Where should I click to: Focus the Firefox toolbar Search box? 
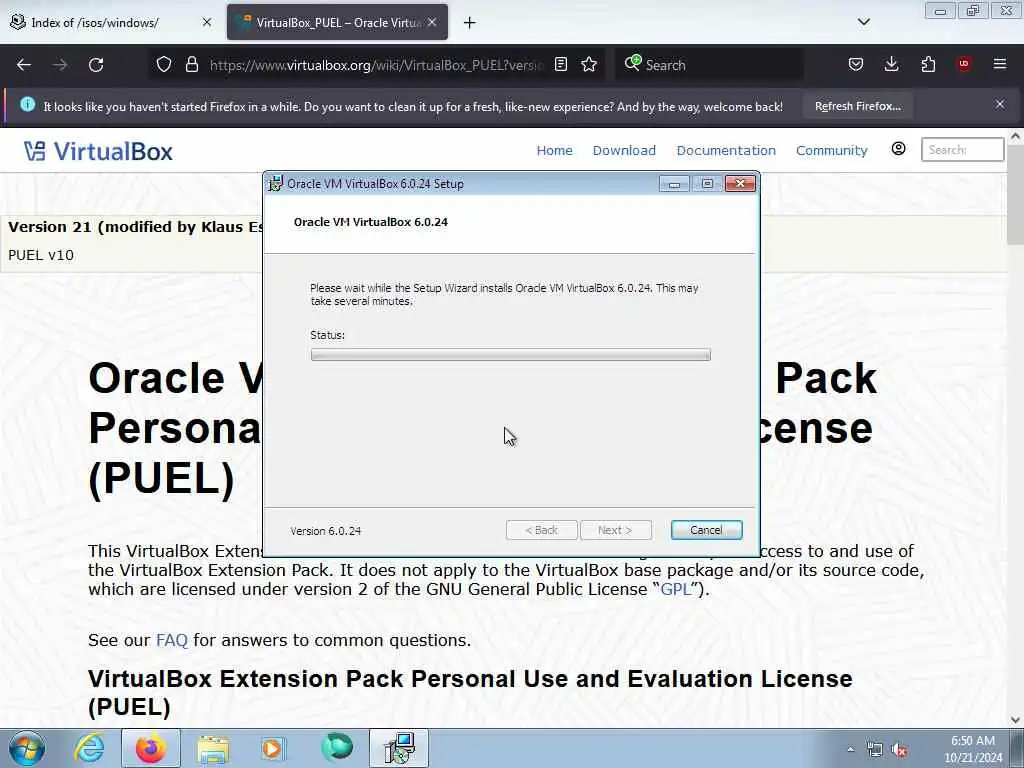[x=709, y=65]
